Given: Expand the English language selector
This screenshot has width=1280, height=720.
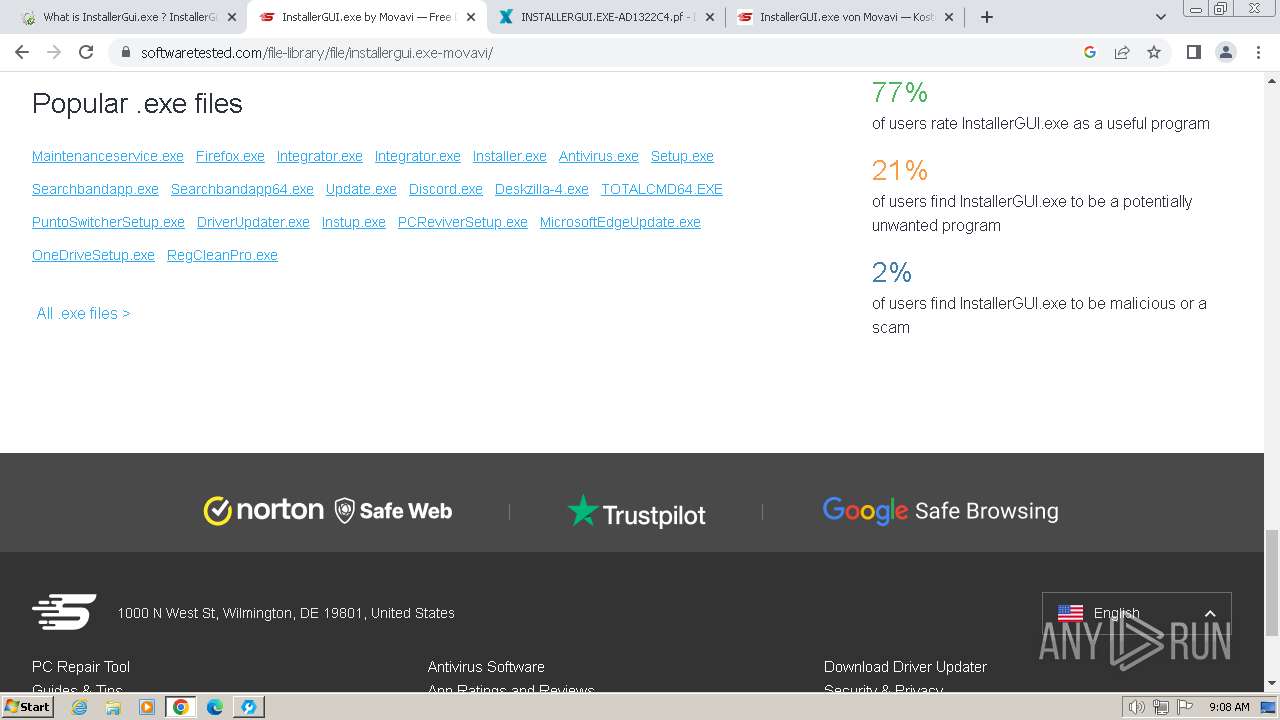Looking at the screenshot, I should pos(1137,613).
